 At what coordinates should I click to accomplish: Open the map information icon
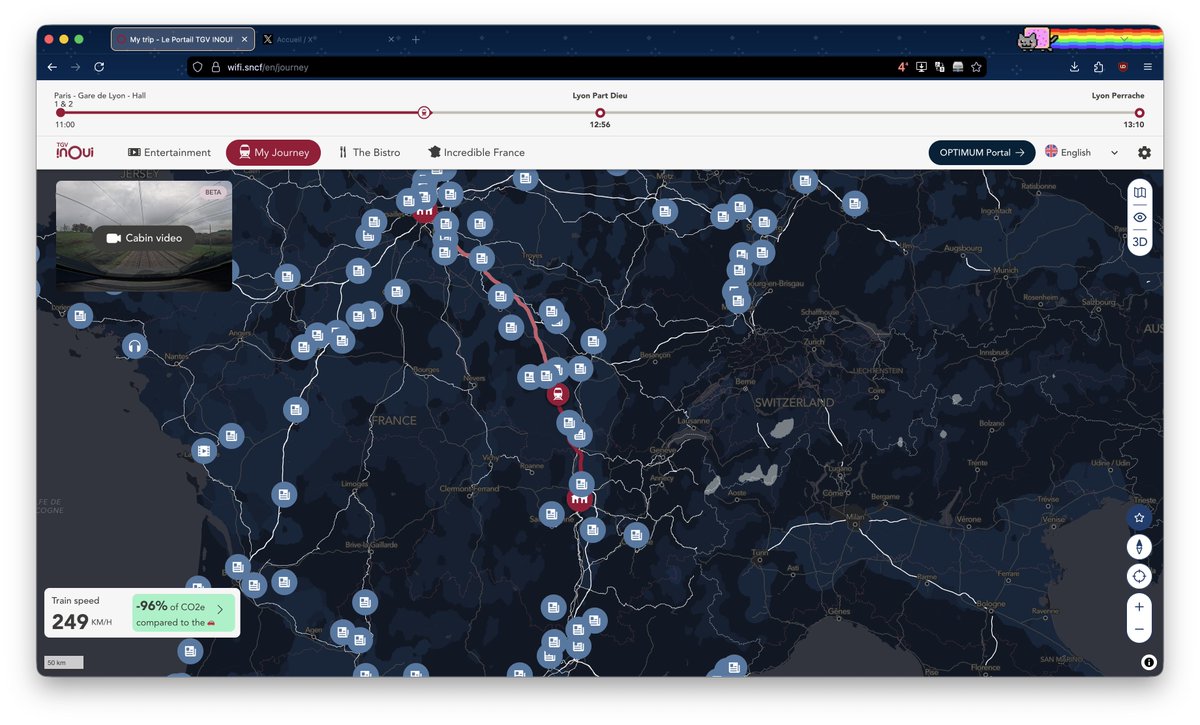[x=1148, y=662]
